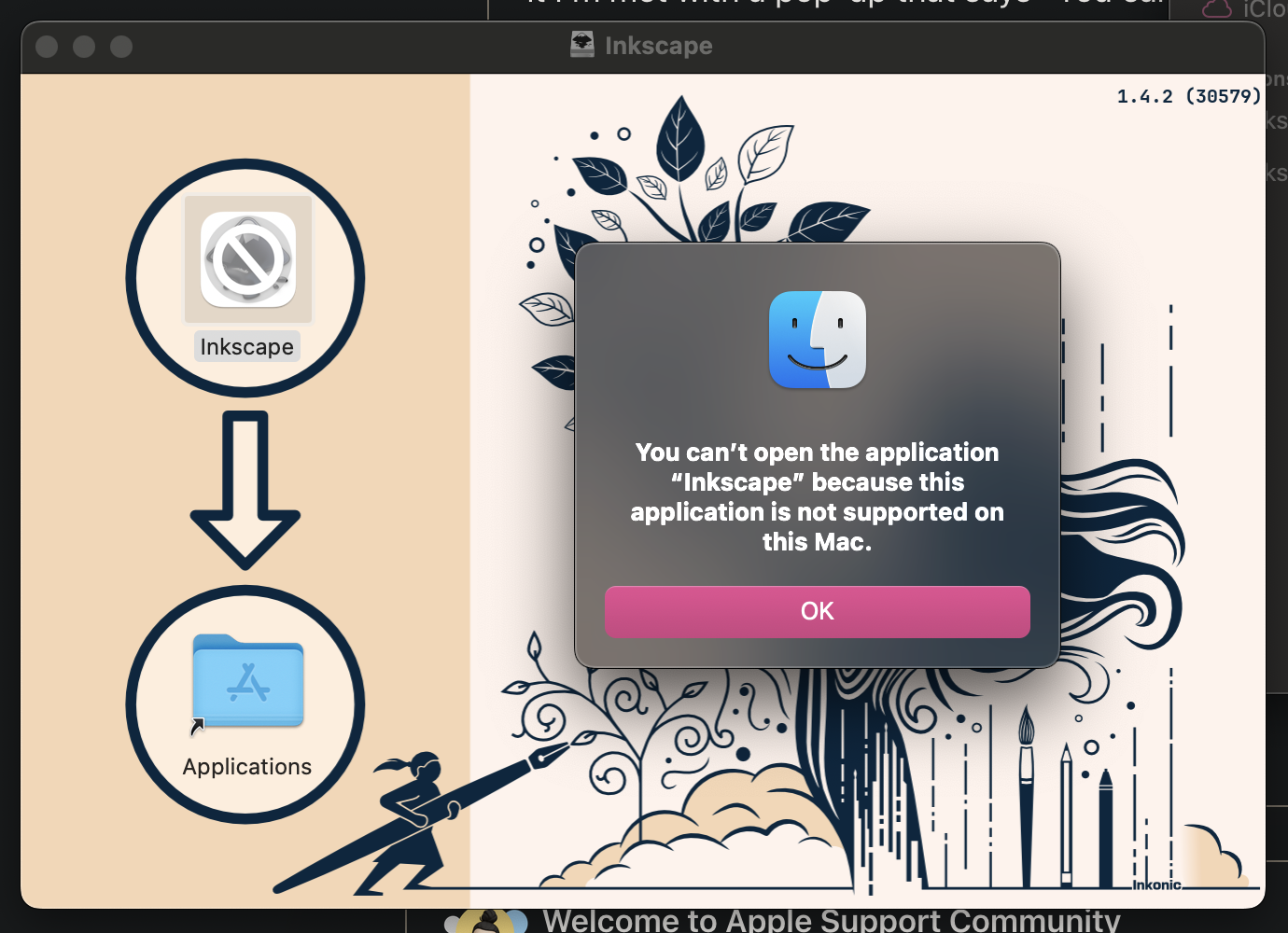This screenshot has width=1288, height=933.
Task: Minimize the Inkscape installer window
Action: (x=83, y=45)
